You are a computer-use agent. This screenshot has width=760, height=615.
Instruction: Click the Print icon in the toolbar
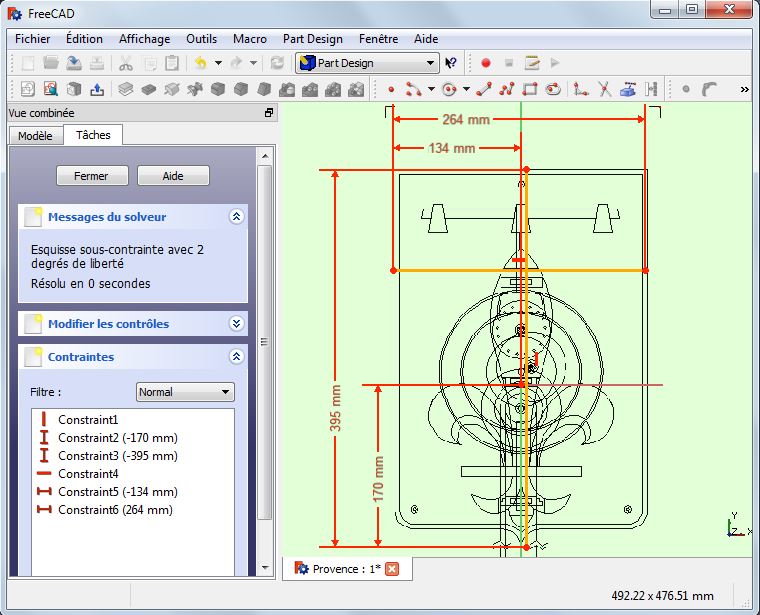click(x=97, y=63)
